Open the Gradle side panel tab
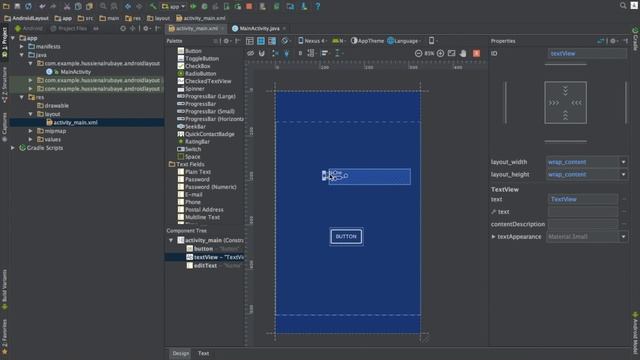The image size is (640, 360). (x=635, y=39)
